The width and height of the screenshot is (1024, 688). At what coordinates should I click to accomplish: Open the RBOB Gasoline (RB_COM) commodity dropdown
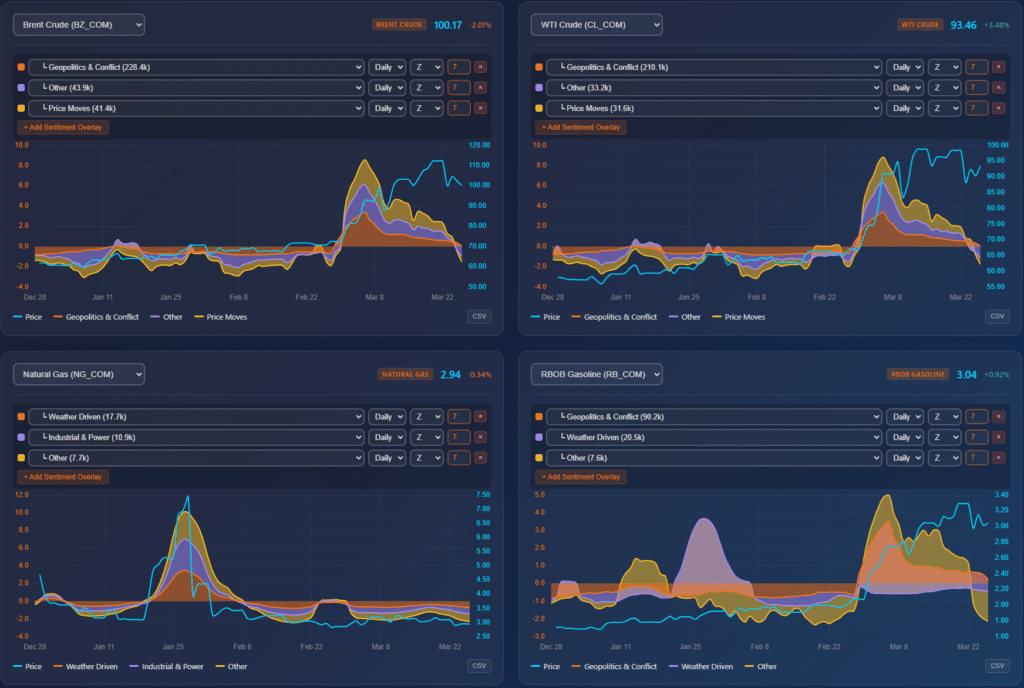click(x=597, y=374)
